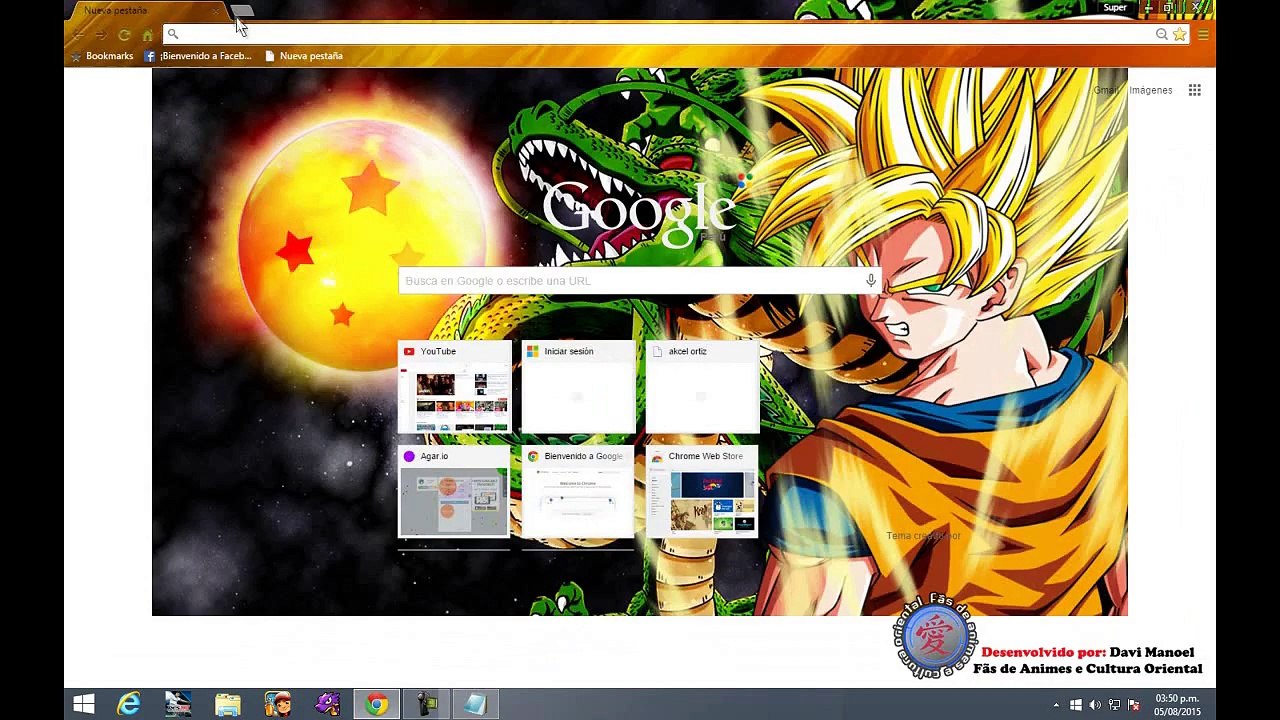Open the purple dragon game taskbar icon
The height and width of the screenshot is (720, 1280).
327,704
